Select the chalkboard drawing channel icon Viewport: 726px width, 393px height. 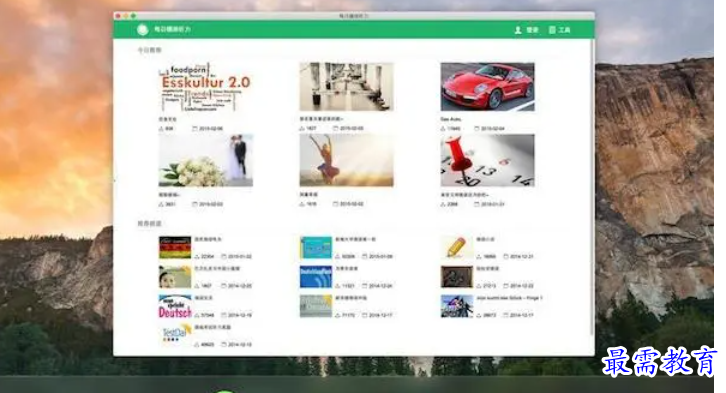[x=457, y=277]
